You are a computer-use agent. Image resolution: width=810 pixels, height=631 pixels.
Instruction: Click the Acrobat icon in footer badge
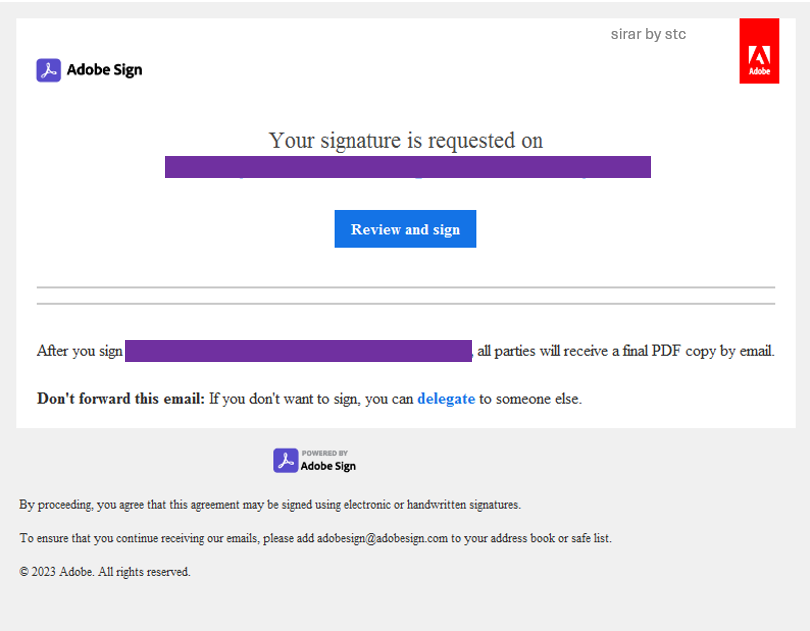pyautogui.click(x=286, y=460)
